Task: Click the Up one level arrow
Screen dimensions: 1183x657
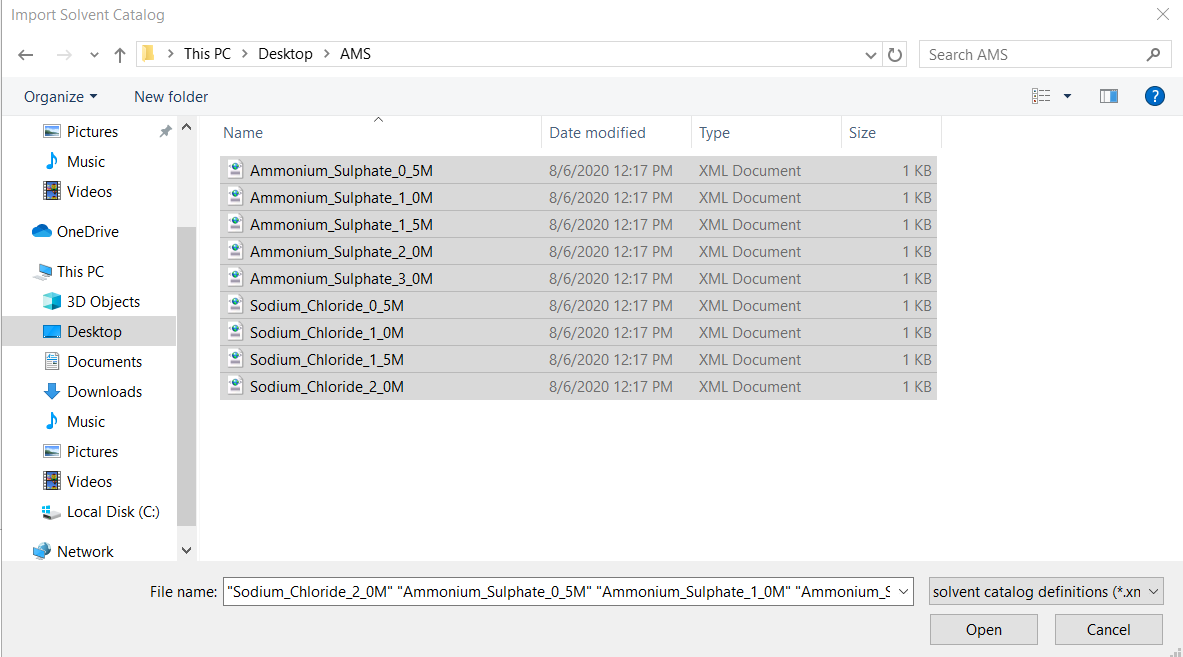Action: point(120,54)
